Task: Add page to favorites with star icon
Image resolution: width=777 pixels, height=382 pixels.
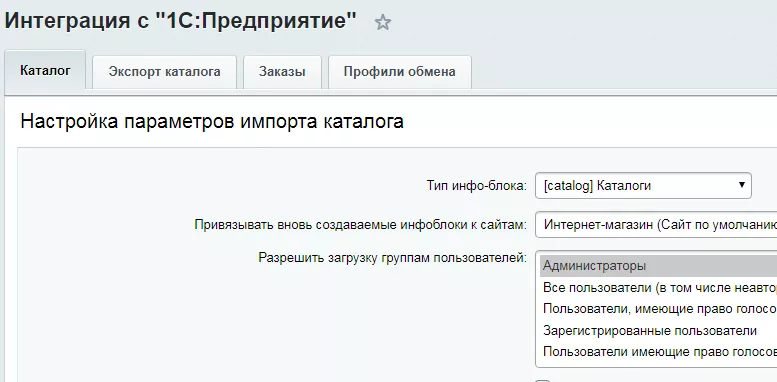Action: (383, 22)
